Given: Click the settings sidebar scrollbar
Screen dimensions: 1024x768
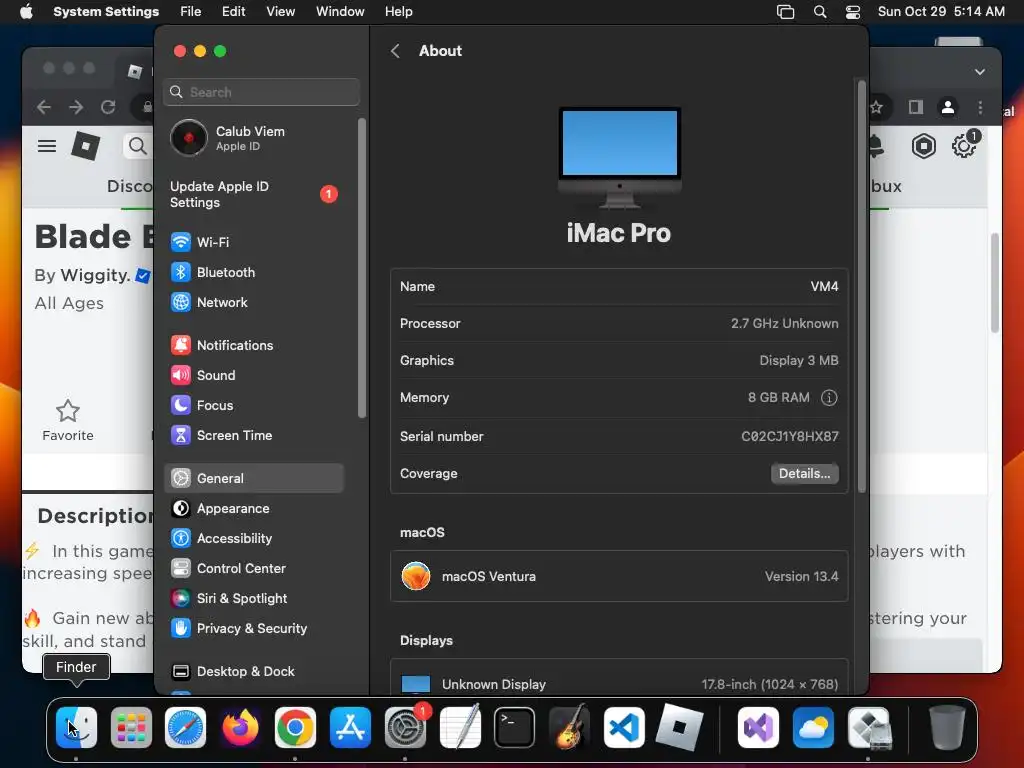Looking at the screenshot, I should [x=362, y=268].
